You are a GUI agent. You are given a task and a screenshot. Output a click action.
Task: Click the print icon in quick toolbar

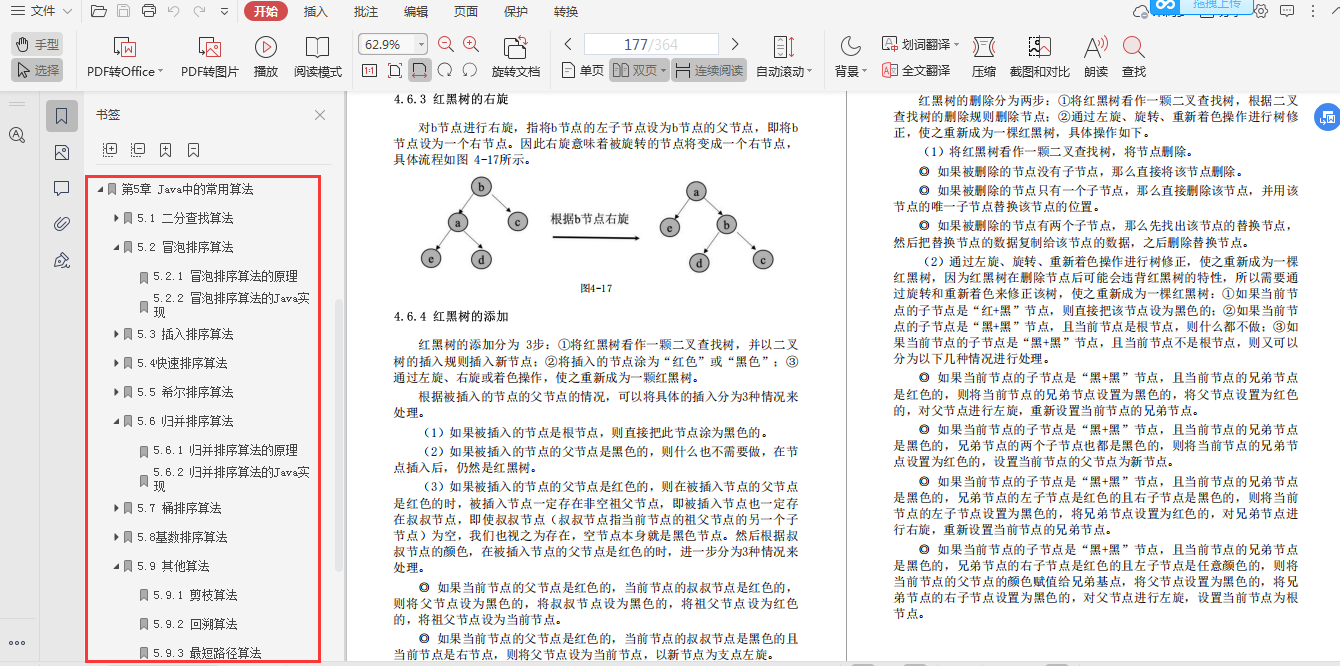[x=149, y=12]
